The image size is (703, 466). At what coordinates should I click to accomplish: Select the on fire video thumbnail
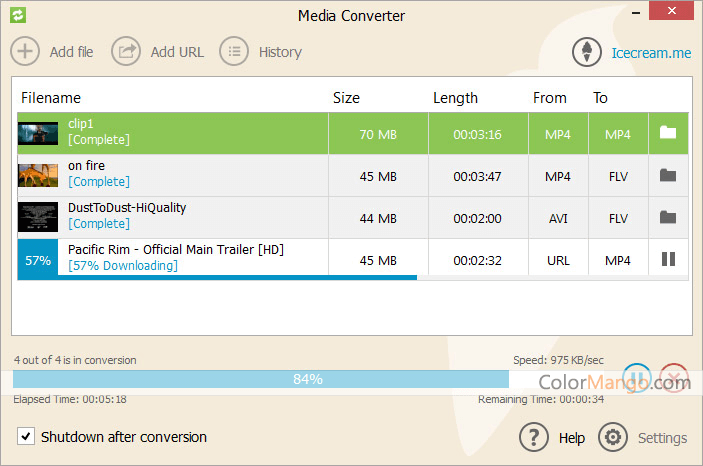38,176
